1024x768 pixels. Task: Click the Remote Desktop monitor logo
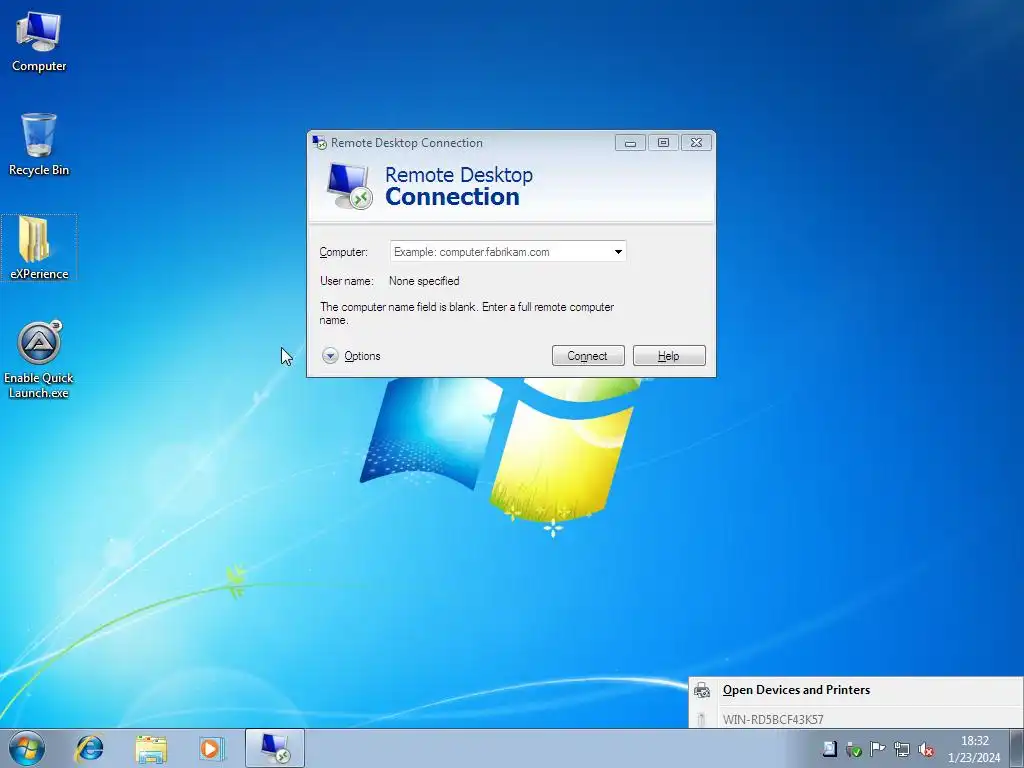(x=349, y=185)
